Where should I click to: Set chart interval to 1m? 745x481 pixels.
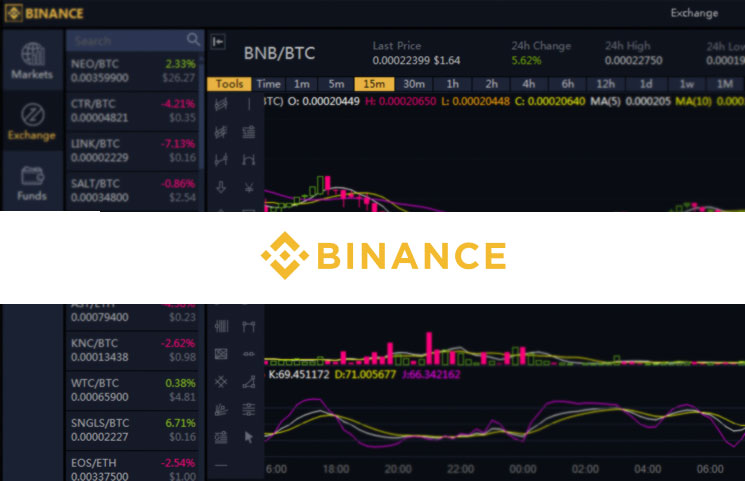click(x=302, y=84)
